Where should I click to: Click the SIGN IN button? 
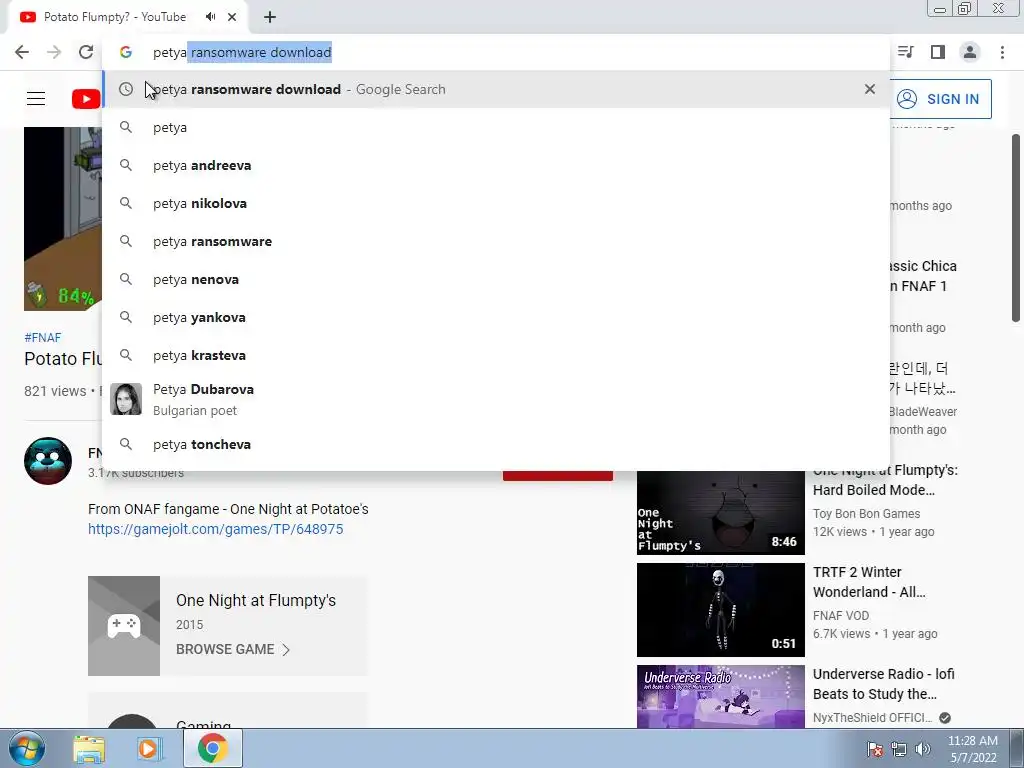[940, 99]
